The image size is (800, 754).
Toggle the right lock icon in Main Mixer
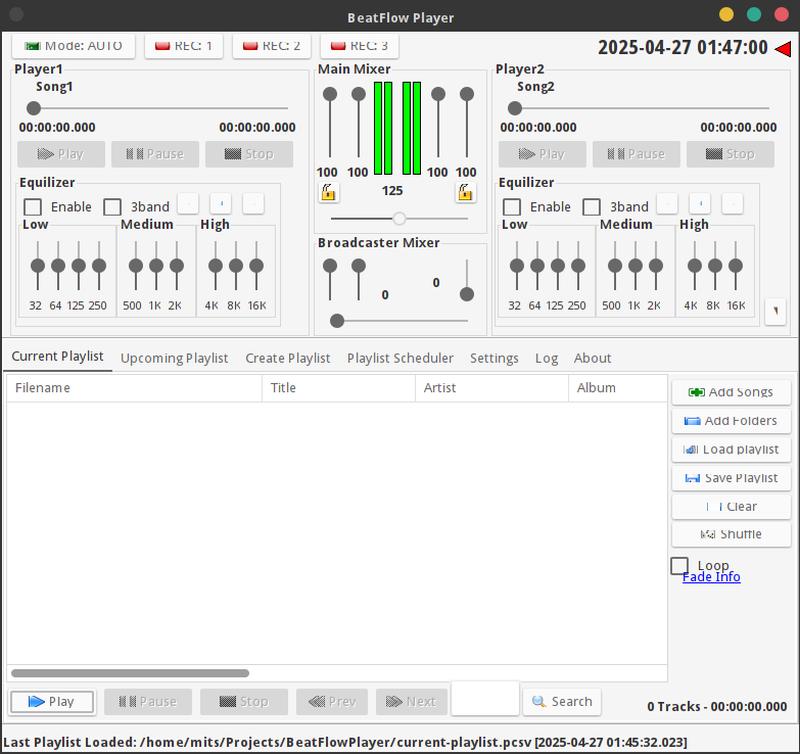(x=465, y=193)
